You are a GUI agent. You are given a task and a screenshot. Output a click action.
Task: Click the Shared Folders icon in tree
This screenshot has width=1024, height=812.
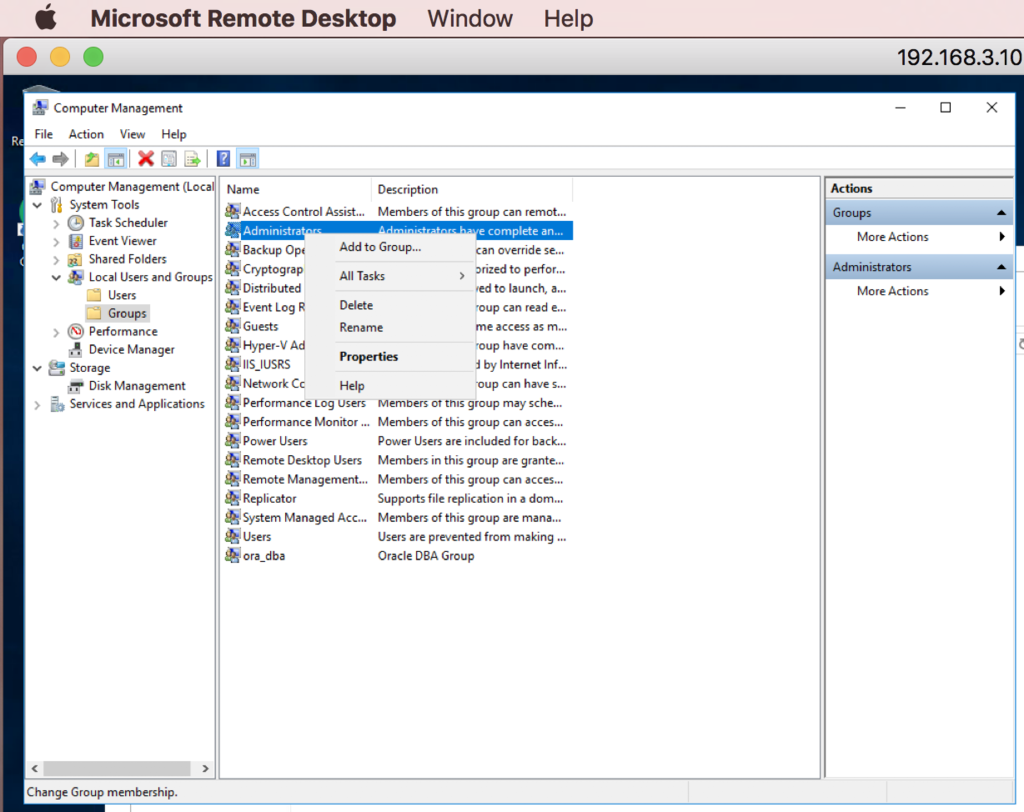point(76,259)
